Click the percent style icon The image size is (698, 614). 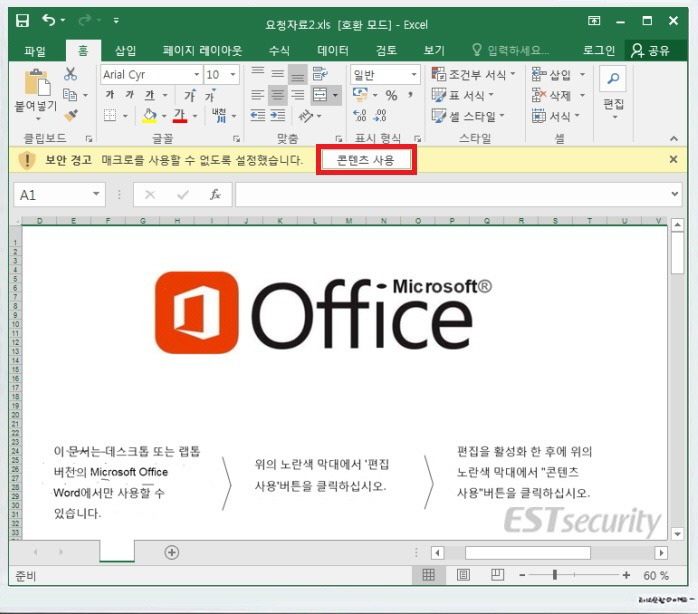click(x=391, y=95)
